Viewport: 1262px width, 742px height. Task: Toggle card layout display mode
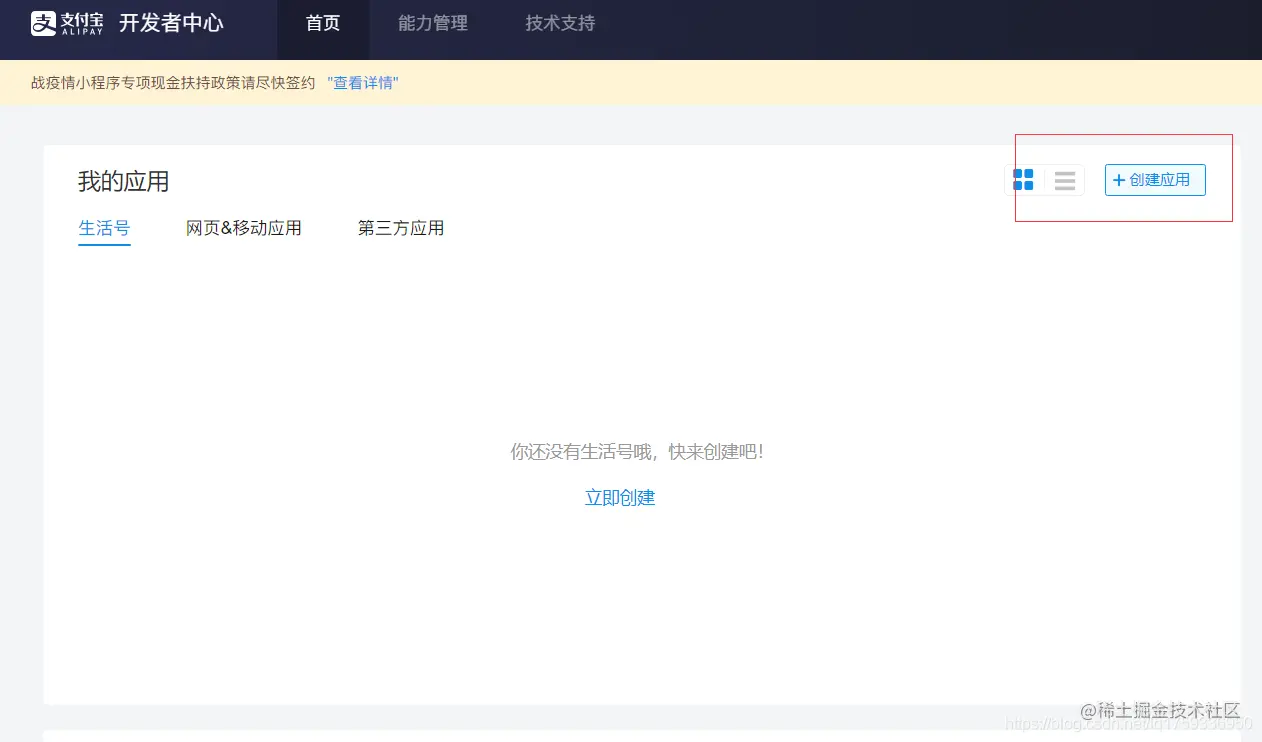[x=1023, y=180]
